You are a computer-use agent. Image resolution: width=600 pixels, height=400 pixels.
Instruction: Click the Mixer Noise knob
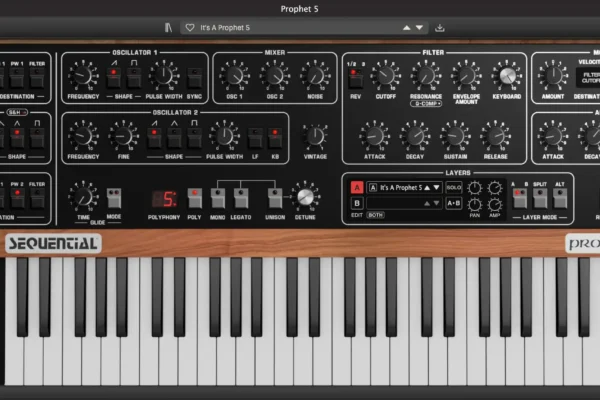(x=315, y=75)
